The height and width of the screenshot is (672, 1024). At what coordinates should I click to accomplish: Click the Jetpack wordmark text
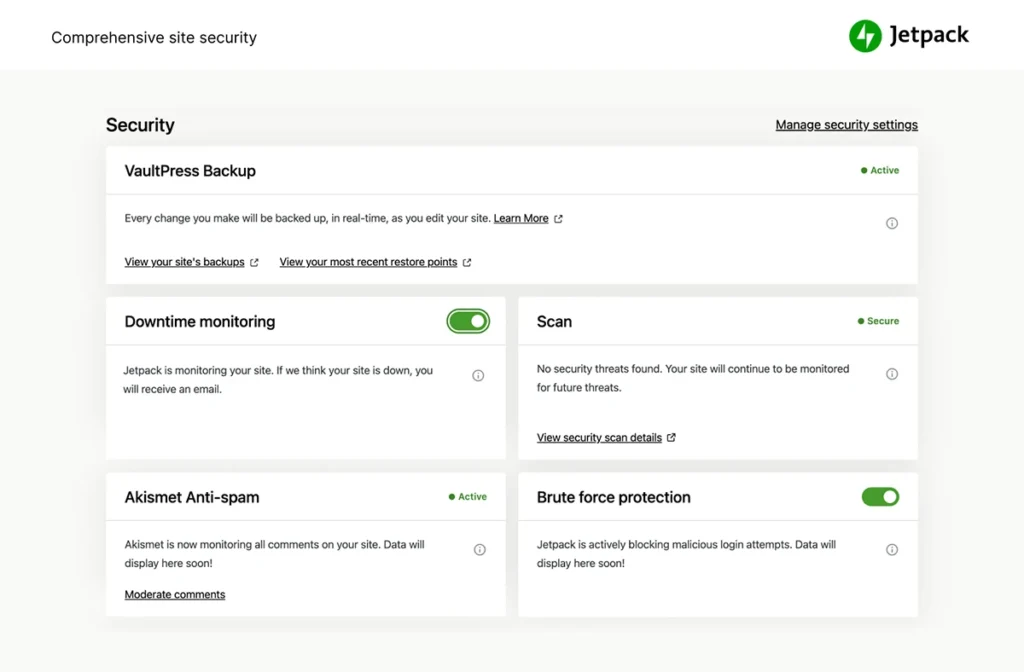929,35
